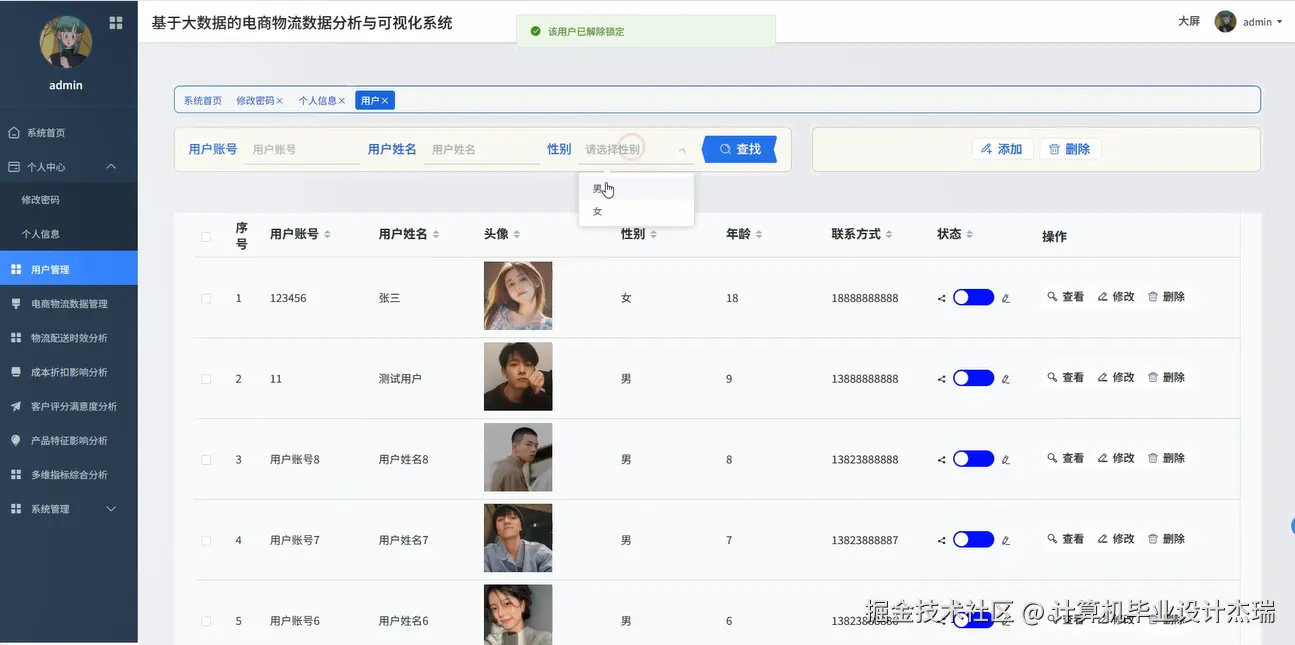Click the 删除 button beside 添加
Screen dimensions: 1295x645
pos(1070,149)
